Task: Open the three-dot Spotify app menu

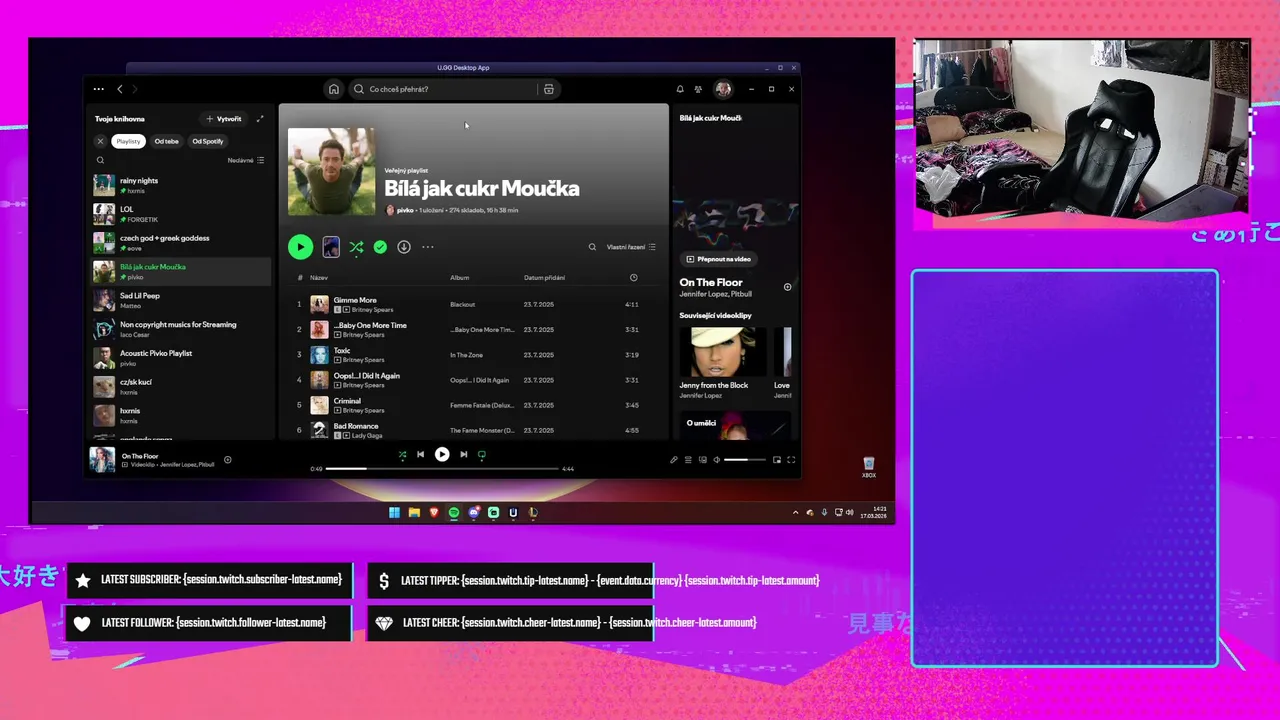Action: point(98,89)
